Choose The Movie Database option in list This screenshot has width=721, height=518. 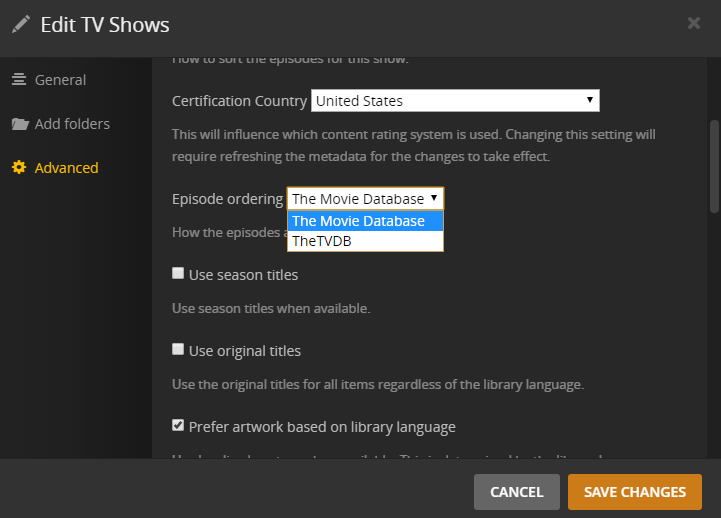tap(365, 221)
